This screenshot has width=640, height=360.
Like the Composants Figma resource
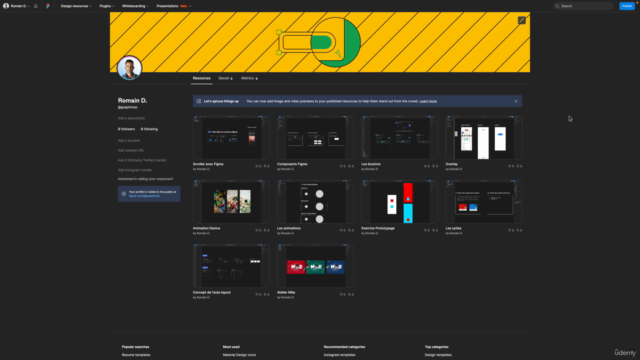point(341,166)
